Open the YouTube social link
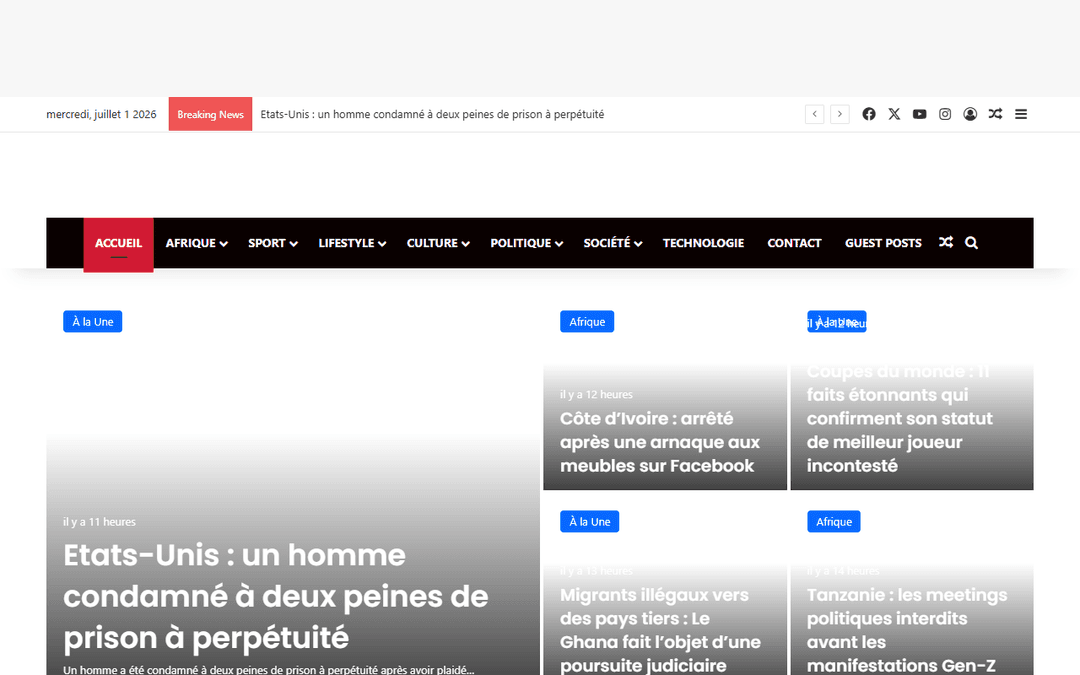 [920, 114]
